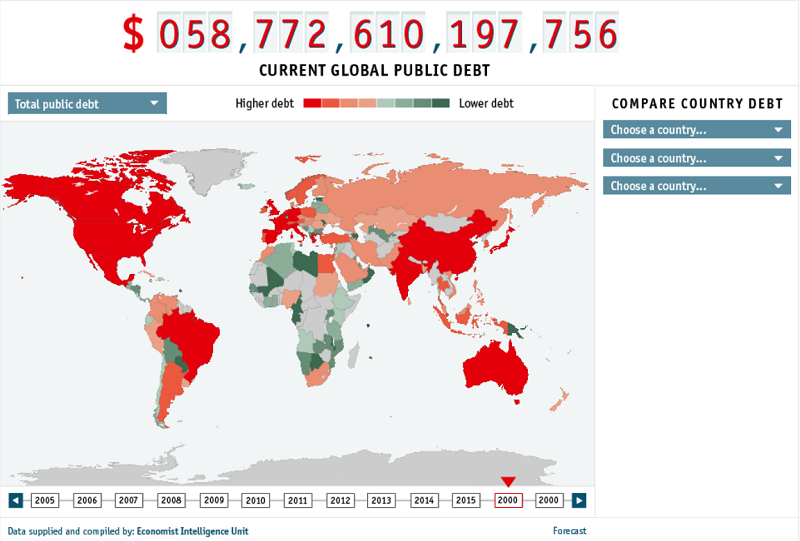Click the COMPARE COUNTRY DEBT heading
This screenshot has width=800, height=541.
(697, 104)
